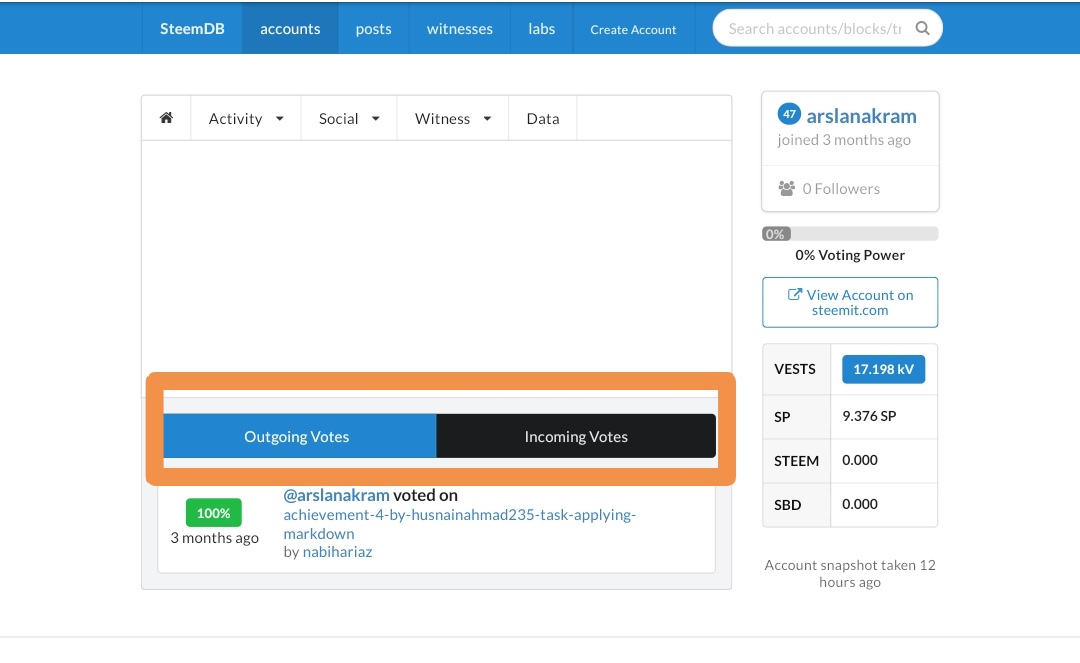Click the '0% Voting Power' label

click(850, 255)
